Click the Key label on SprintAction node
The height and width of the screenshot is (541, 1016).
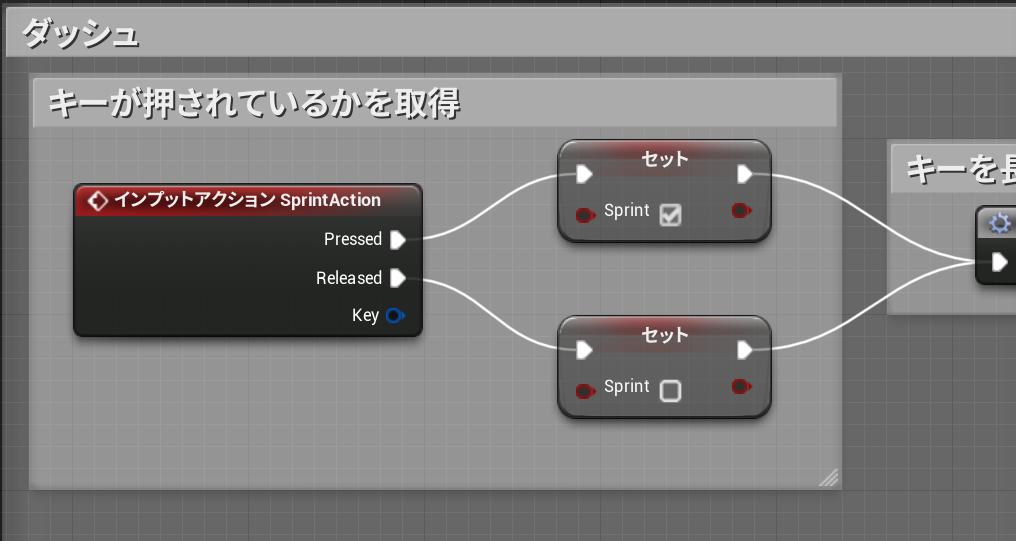[x=365, y=316]
